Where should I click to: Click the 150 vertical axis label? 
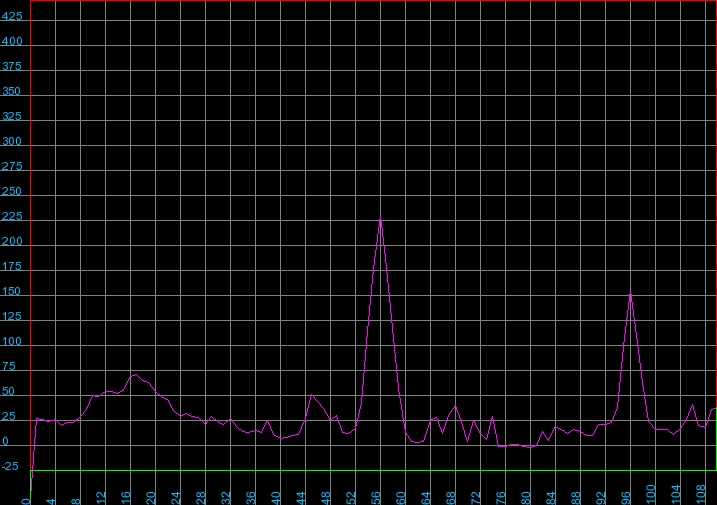coord(11,291)
